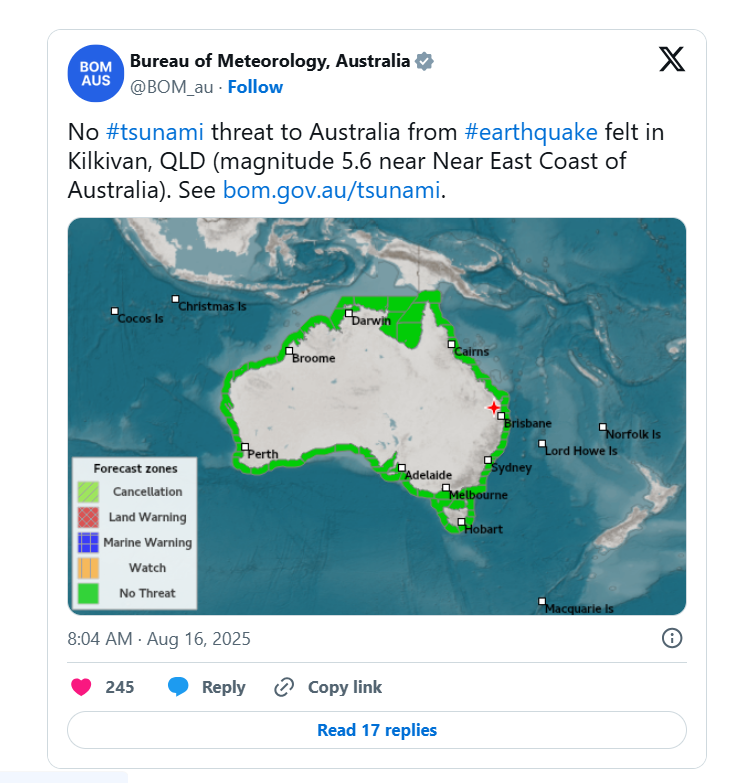Click the X logo icon
Image resolution: width=732 pixels, height=783 pixels.
point(672,60)
